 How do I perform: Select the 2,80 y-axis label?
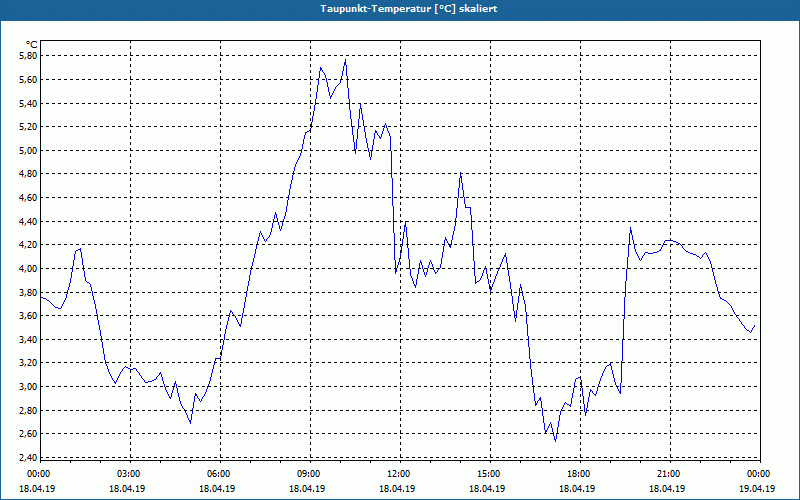click(x=29, y=410)
